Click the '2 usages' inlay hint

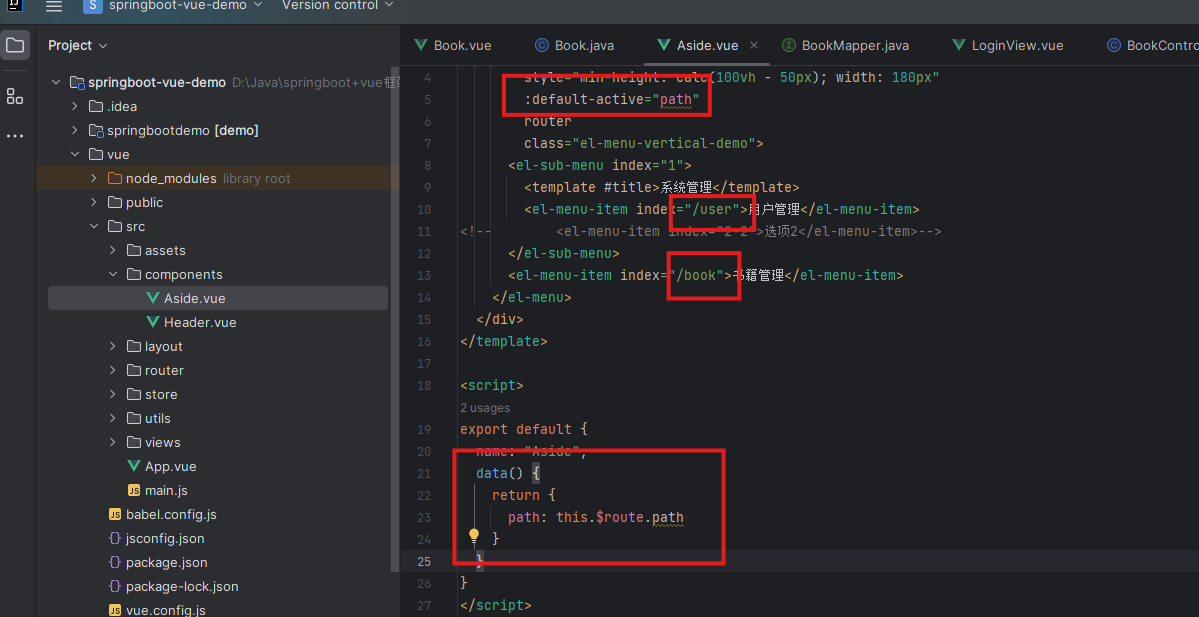[x=485, y=408]
